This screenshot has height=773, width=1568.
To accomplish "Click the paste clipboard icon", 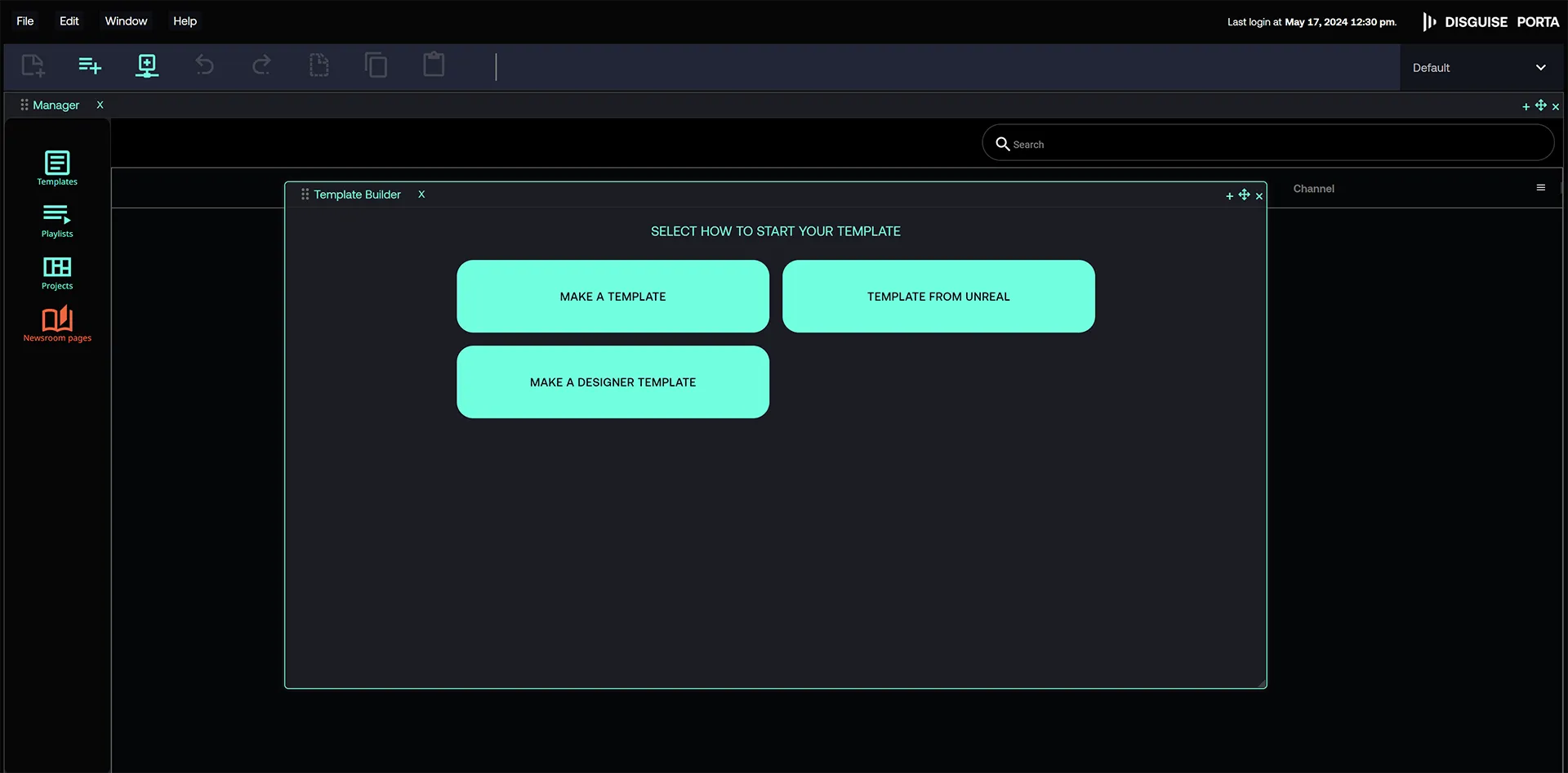I will coord(434,65).
